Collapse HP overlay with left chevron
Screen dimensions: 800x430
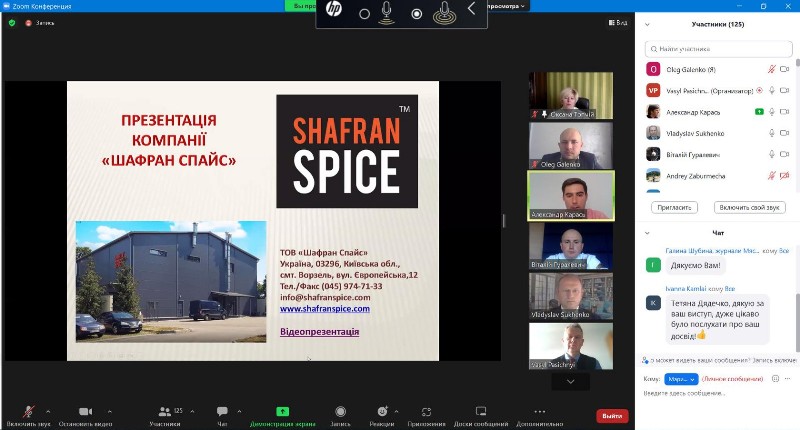(472, 8)
